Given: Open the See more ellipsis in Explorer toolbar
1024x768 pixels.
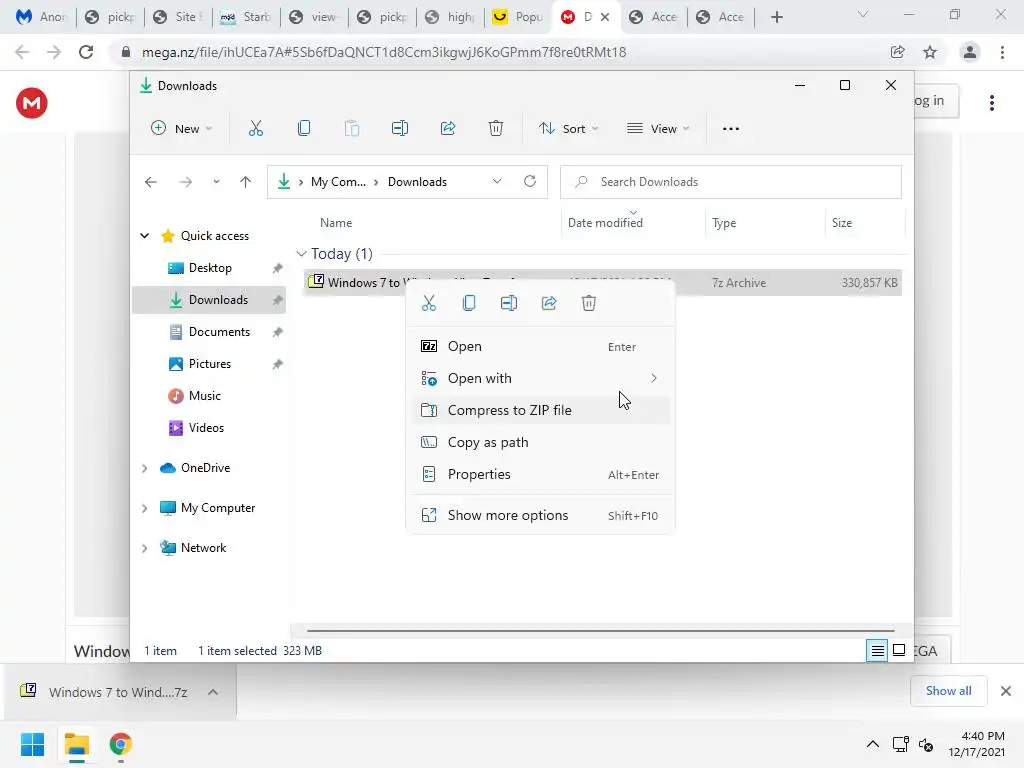Looking at the screenshot, I should (731, 129).
